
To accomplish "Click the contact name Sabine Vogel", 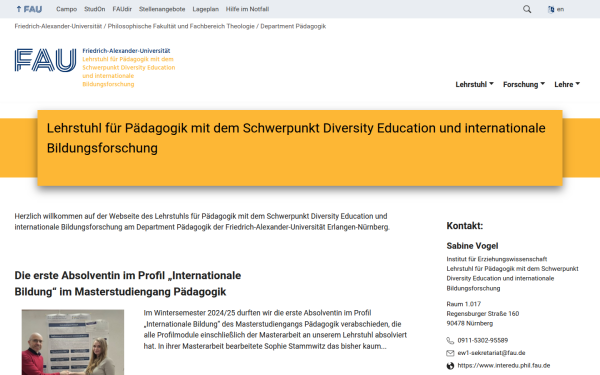I will (472, 246).
